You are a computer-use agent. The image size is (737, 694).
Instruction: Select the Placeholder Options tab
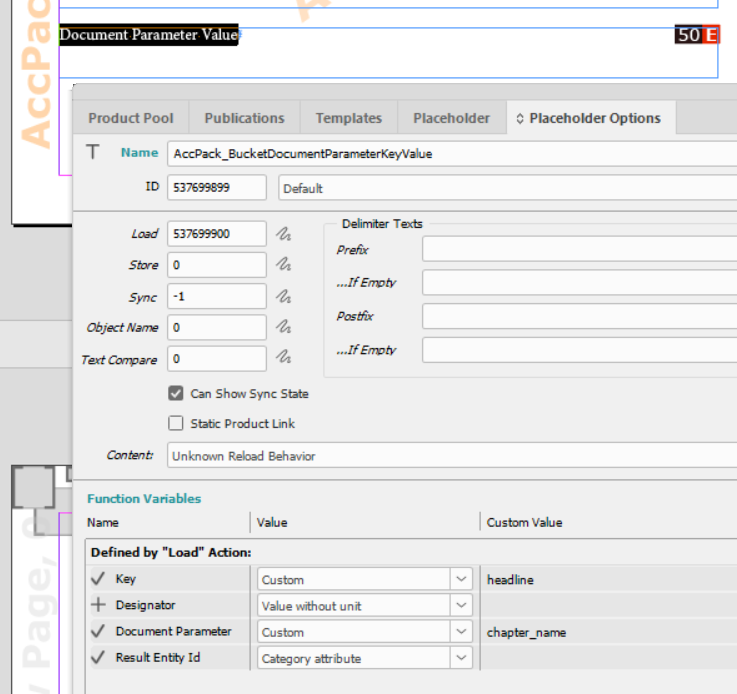coord(591,118)
